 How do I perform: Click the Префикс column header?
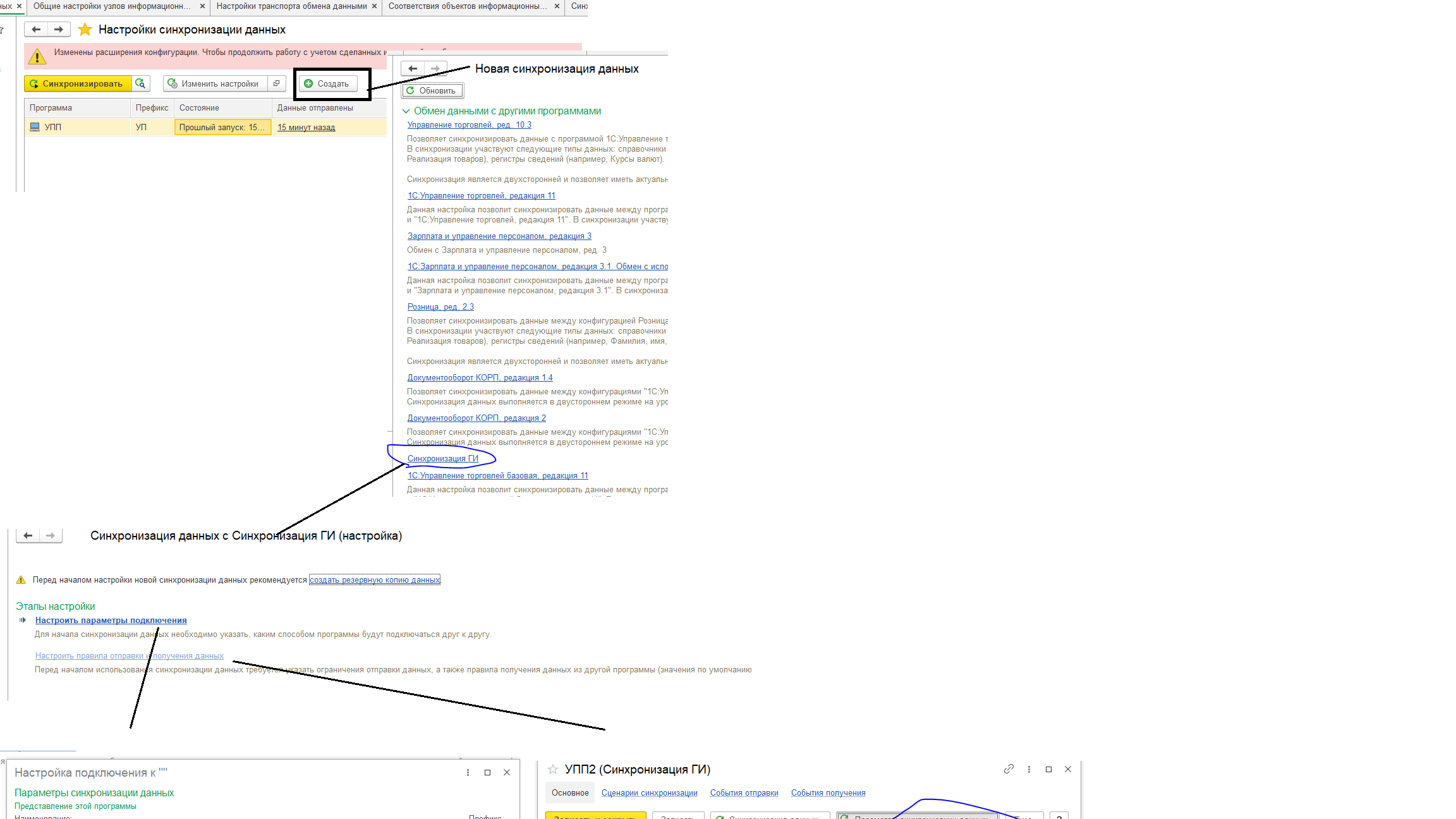[152, 108]
